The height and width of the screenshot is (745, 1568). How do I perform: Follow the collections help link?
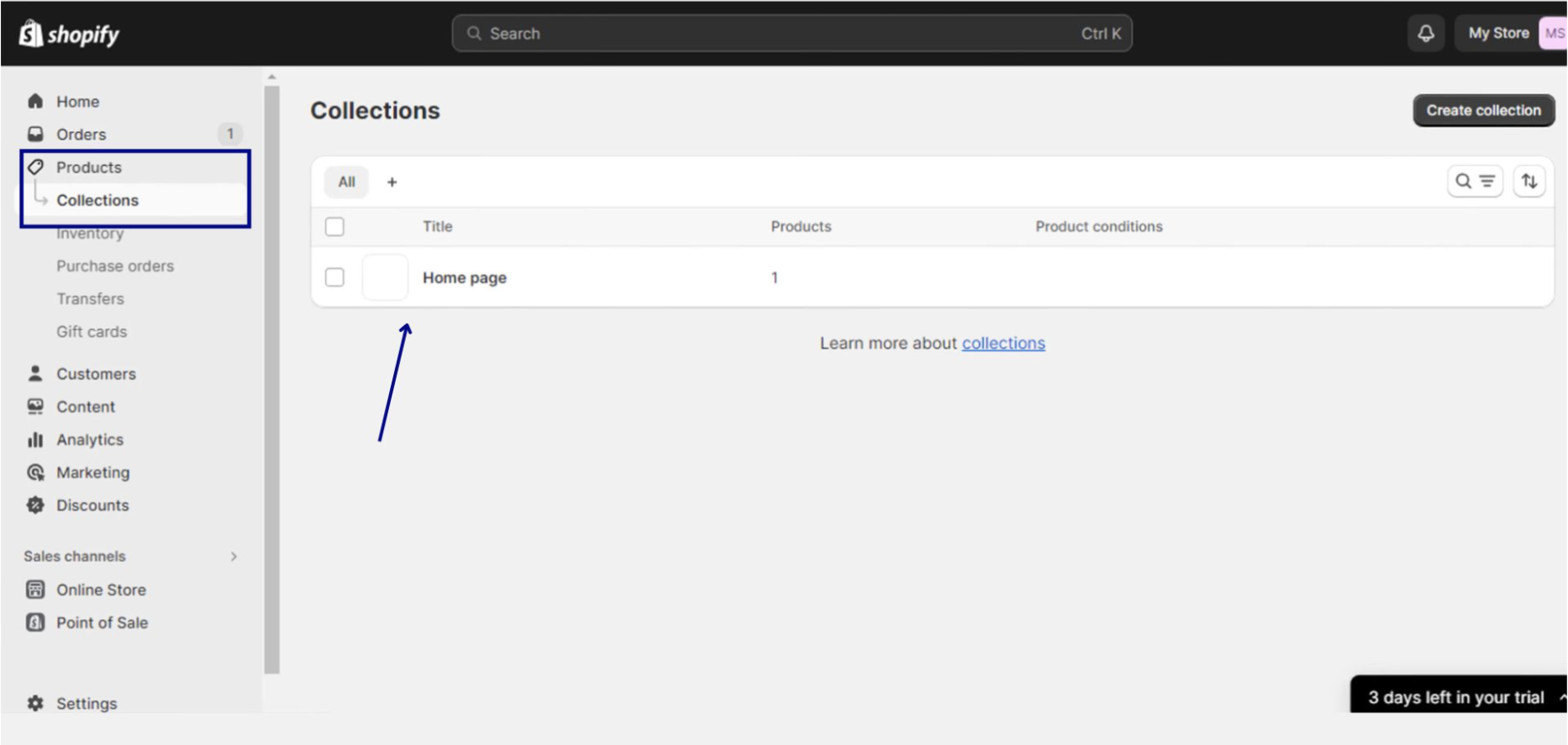[1003, 343]
